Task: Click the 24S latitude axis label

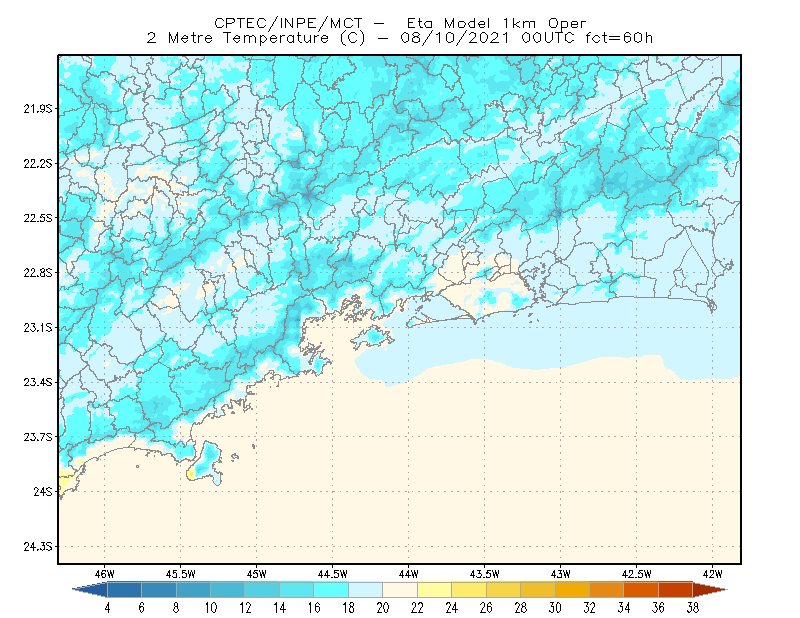Action: (43, 491)
